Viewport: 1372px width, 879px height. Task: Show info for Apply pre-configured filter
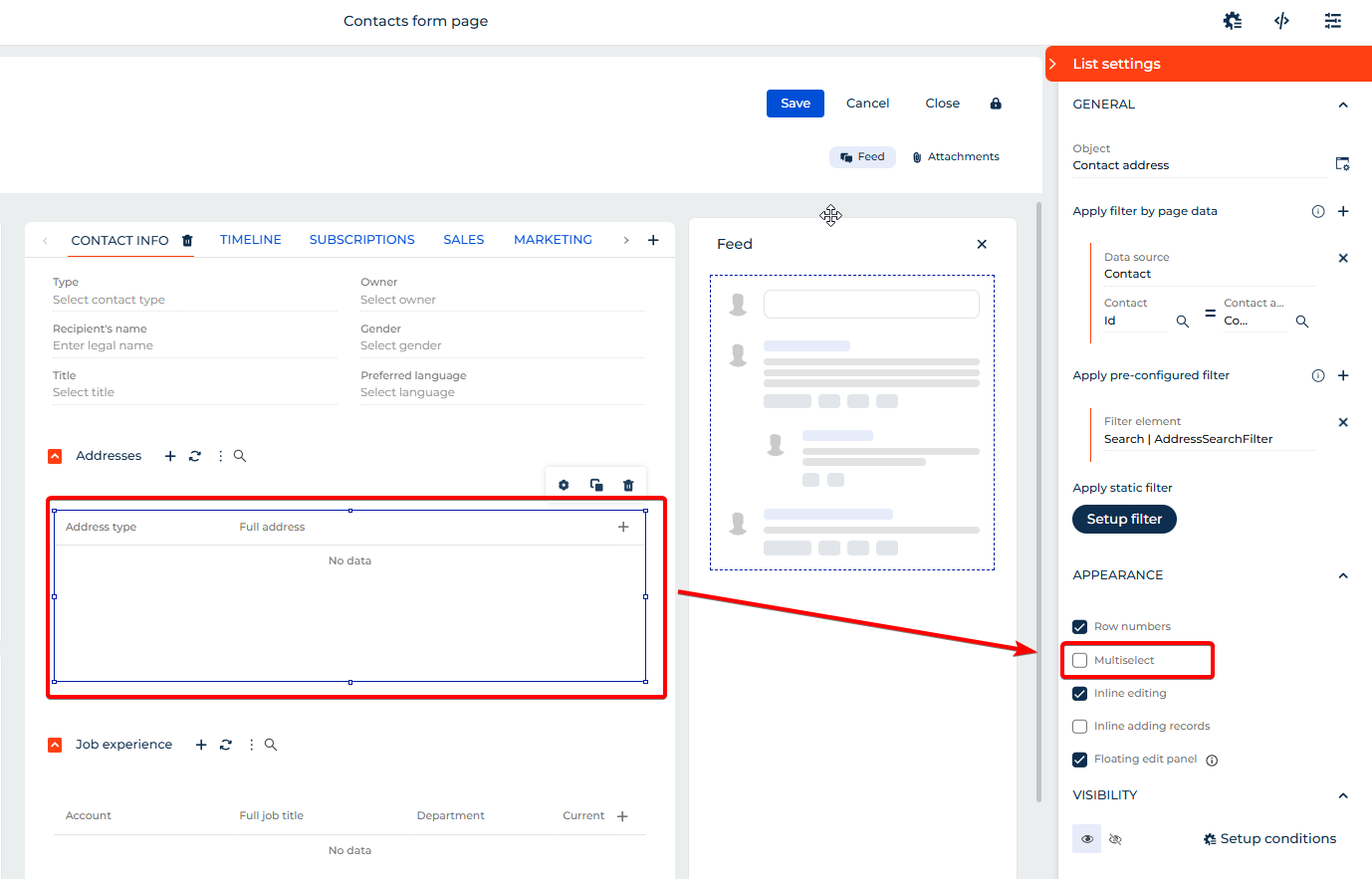click(1318, 375)
